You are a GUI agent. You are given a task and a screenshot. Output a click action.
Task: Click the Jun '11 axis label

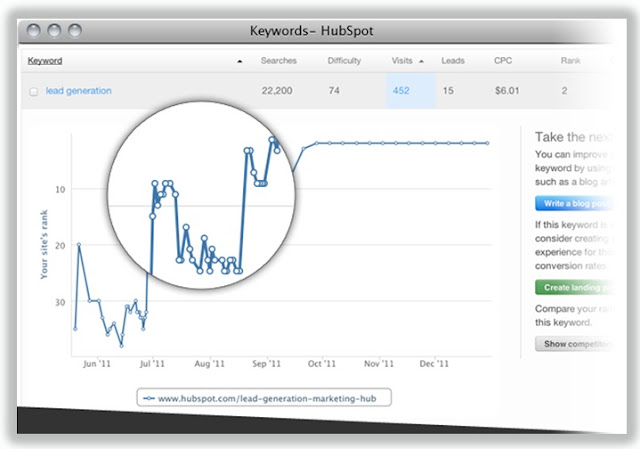pos(97,363)
